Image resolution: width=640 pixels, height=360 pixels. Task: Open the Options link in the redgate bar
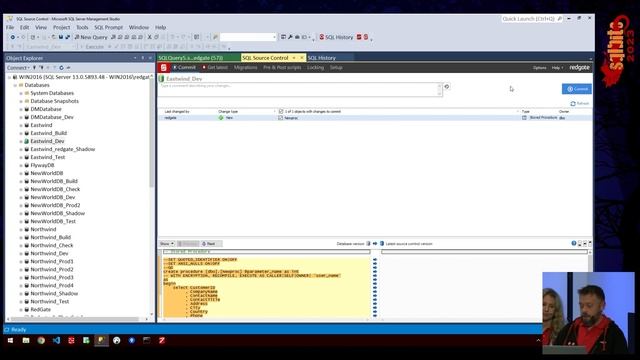tap(539, 68)
